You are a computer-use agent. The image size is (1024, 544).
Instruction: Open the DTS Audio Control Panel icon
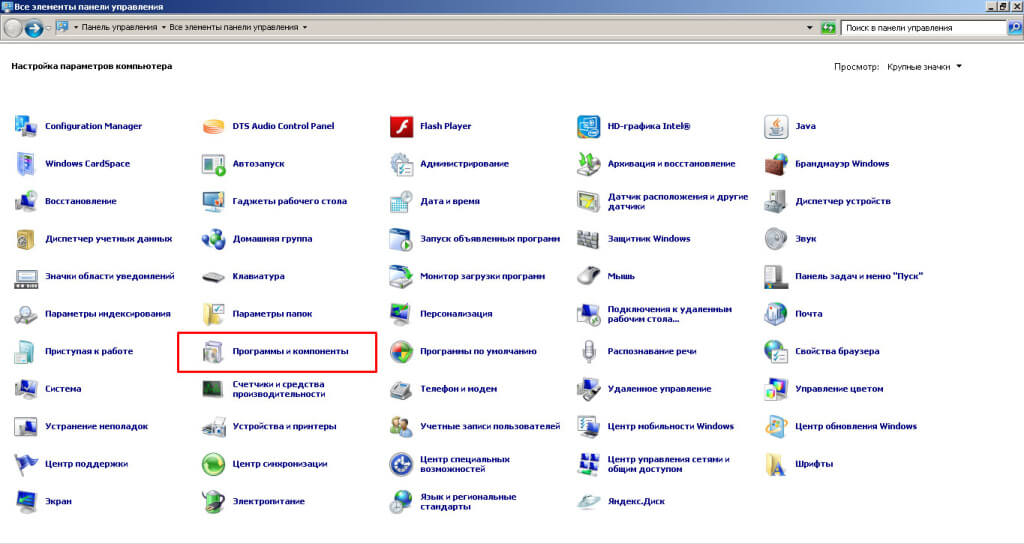pyautogui.click(x=214, y=126)
